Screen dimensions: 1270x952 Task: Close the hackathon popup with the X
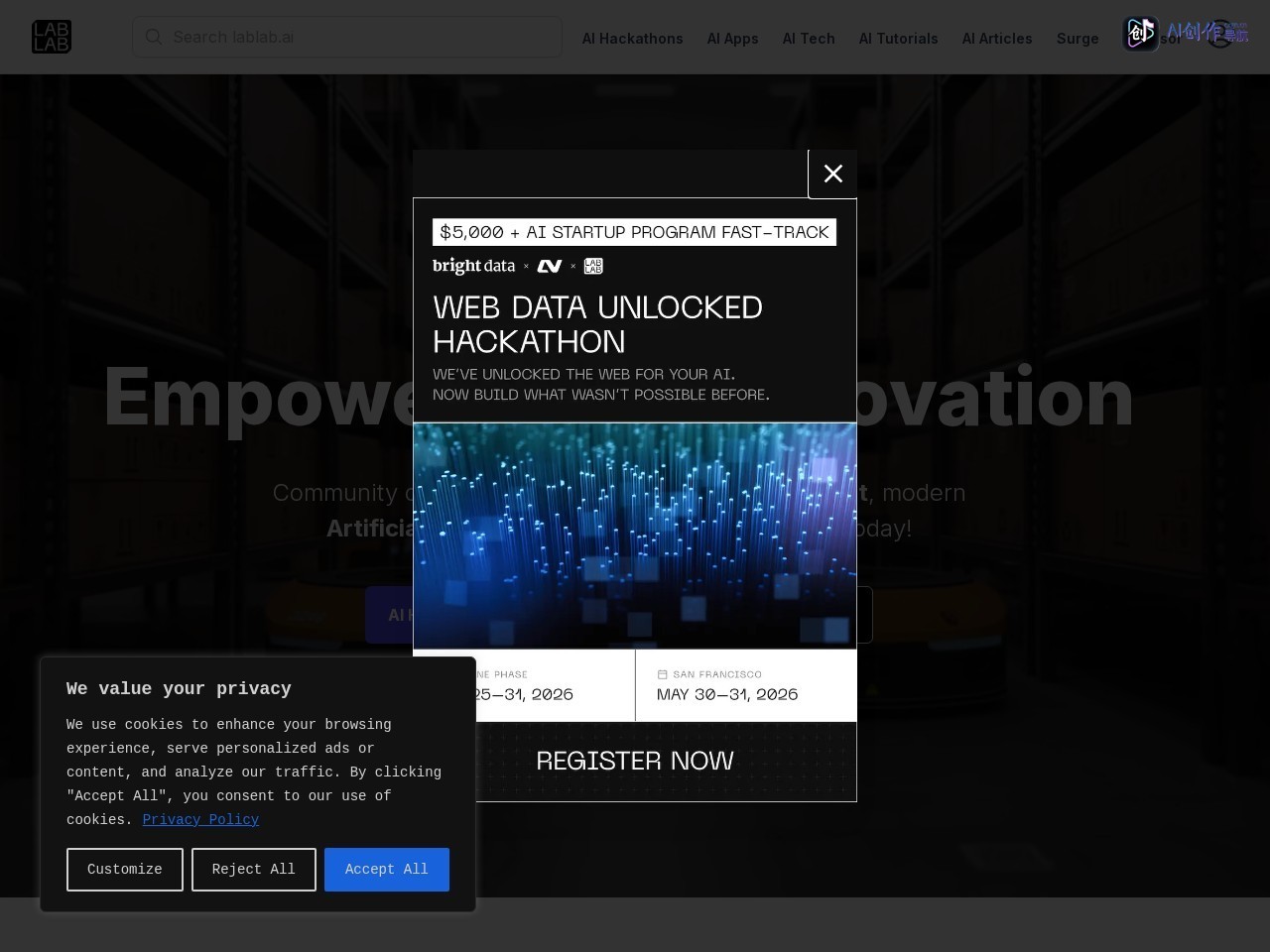pyautogui.click(x=833, y=174)
